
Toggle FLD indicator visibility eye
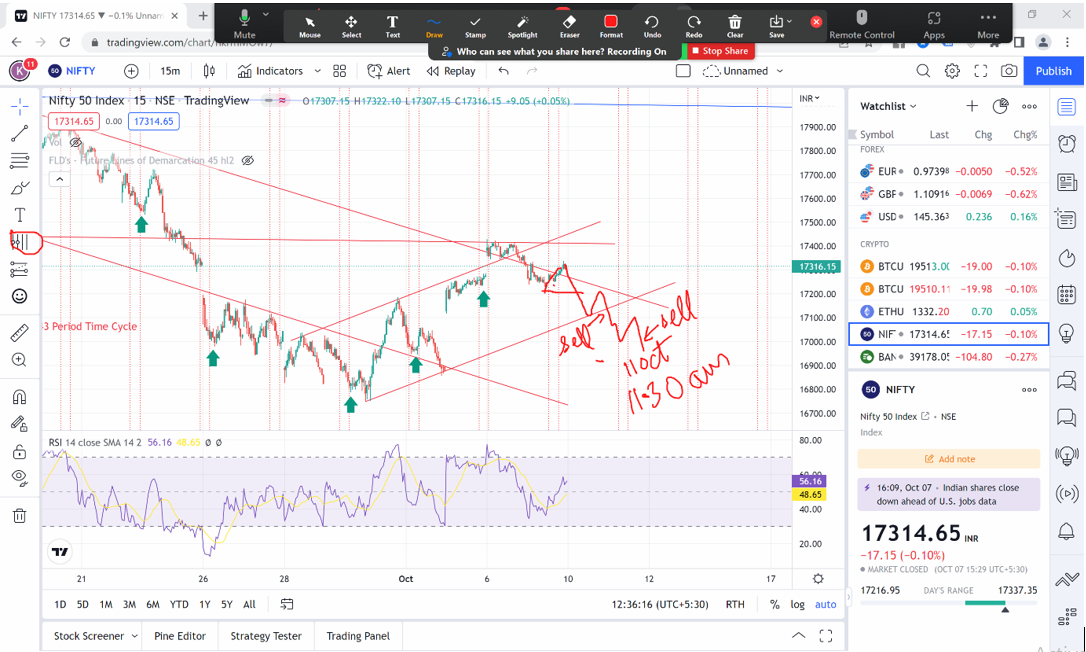coord(247,161)
